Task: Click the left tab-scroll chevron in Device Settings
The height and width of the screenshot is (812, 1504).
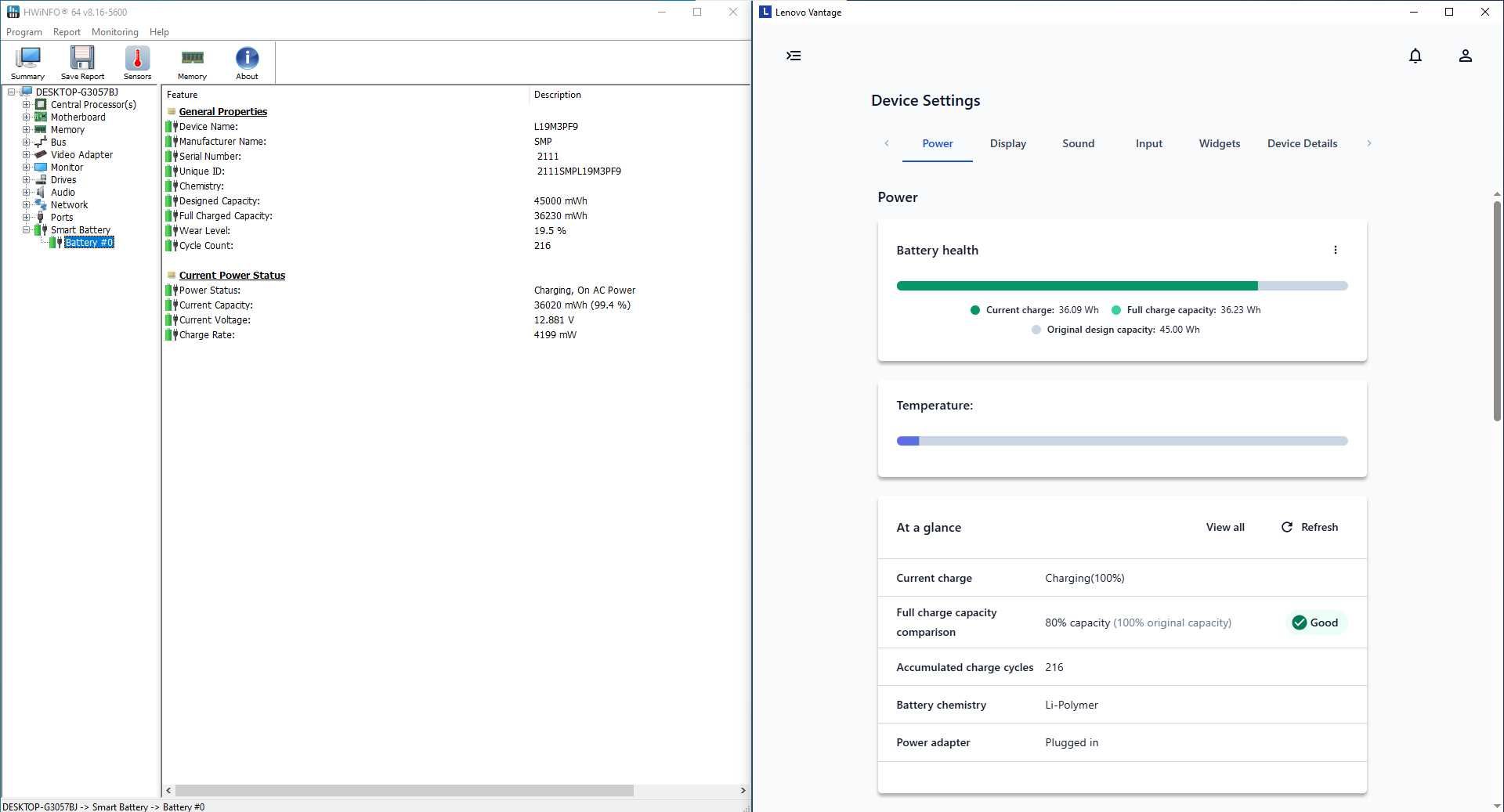Action: (886, 143)
